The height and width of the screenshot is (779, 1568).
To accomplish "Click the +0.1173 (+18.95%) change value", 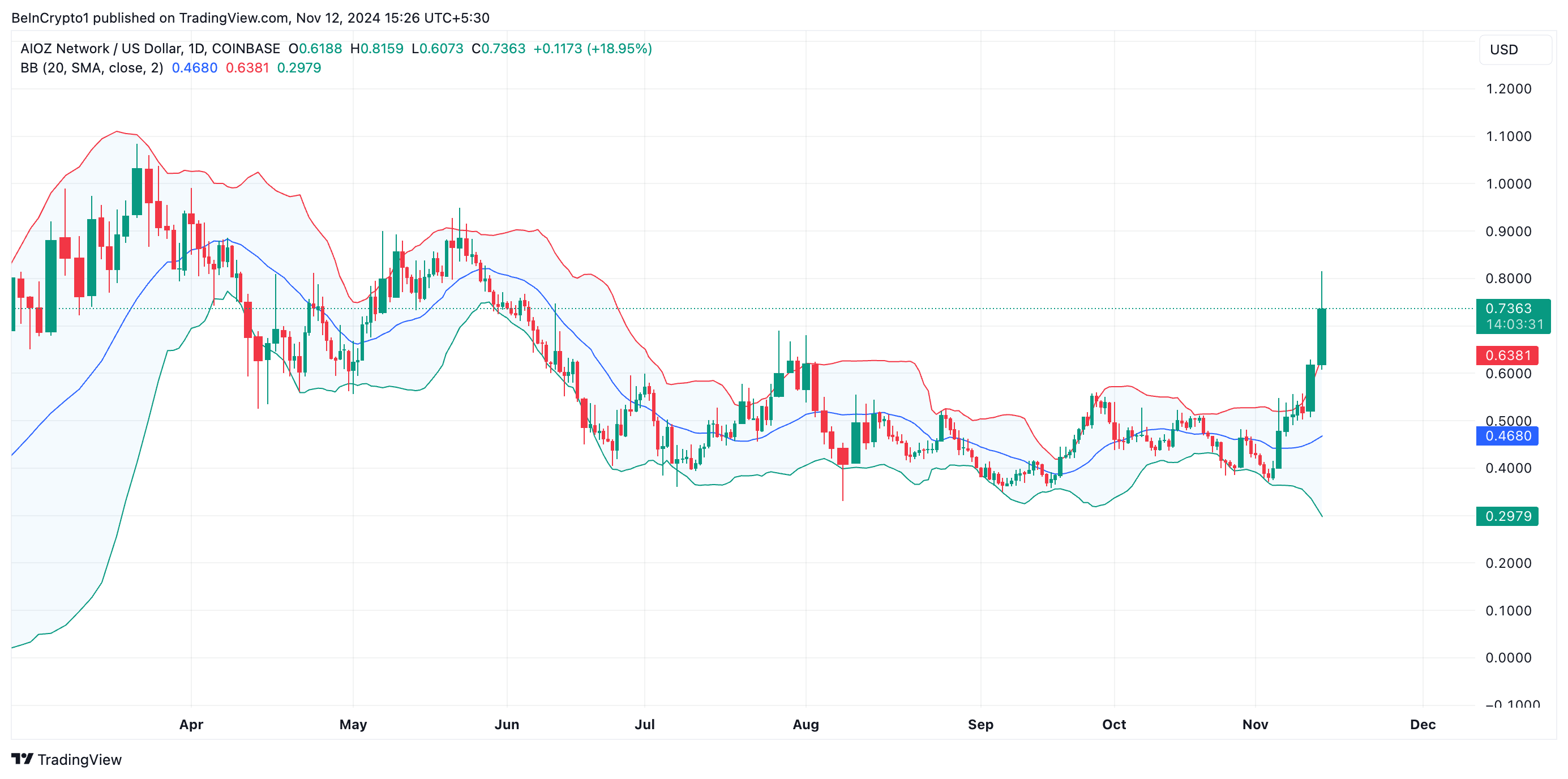I will coord(592,49).
